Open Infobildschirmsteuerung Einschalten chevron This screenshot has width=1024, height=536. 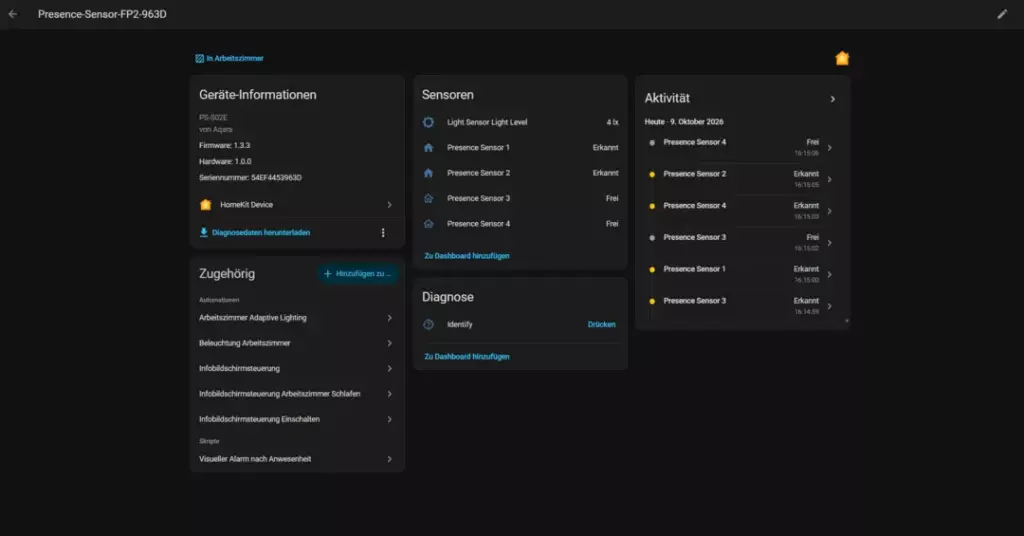point(389,419)
